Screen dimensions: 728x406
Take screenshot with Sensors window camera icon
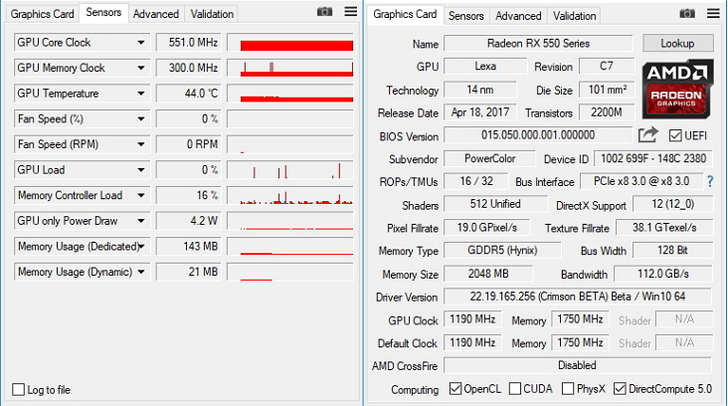pyautogui.click(x=325, y=12)
